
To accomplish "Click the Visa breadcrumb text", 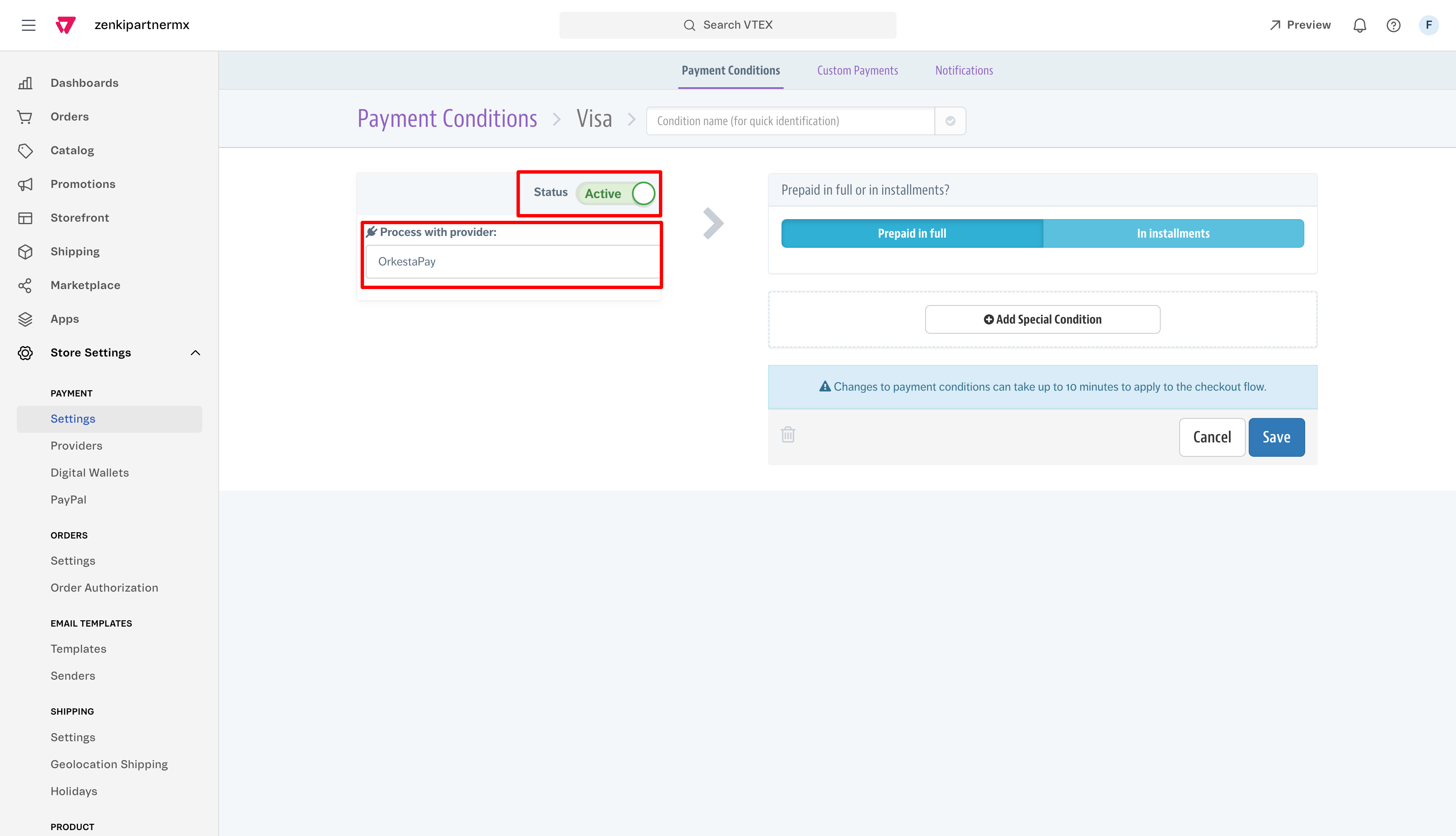I will [x=594, y=119].
